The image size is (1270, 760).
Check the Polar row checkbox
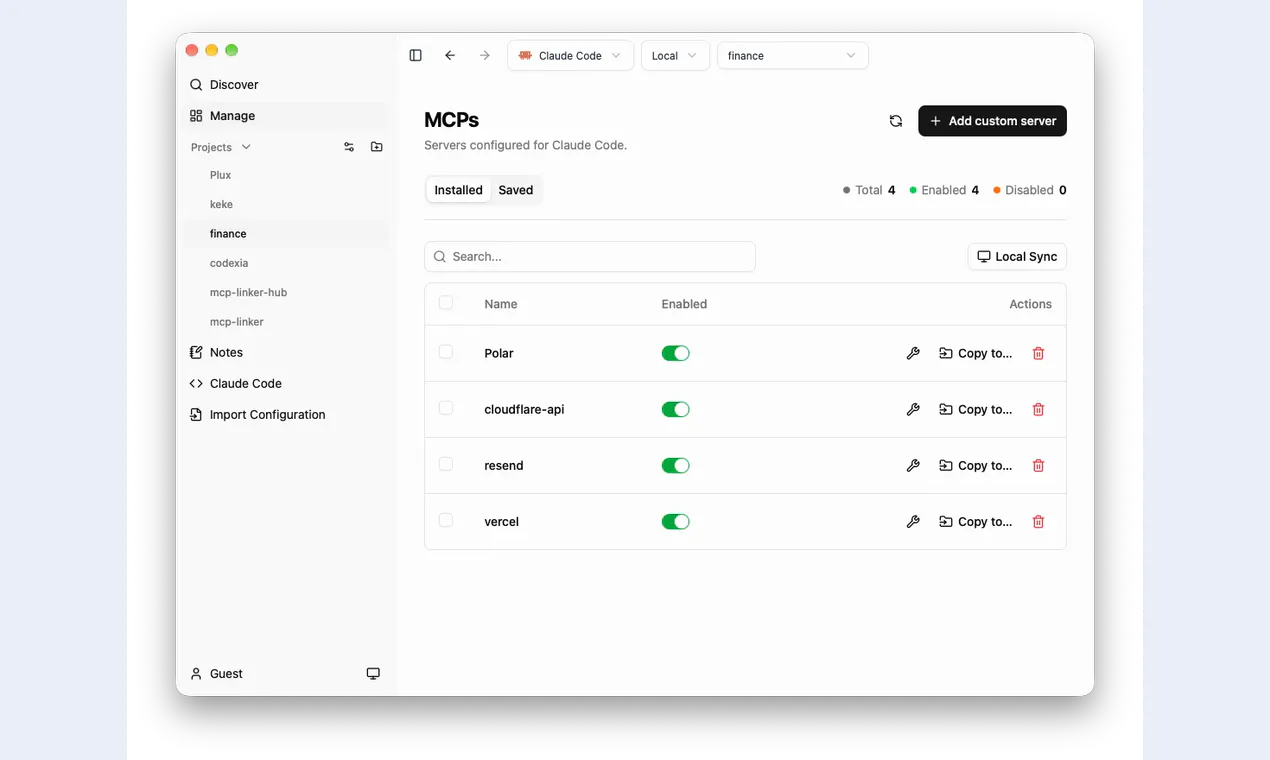click(x=446, y=352)
